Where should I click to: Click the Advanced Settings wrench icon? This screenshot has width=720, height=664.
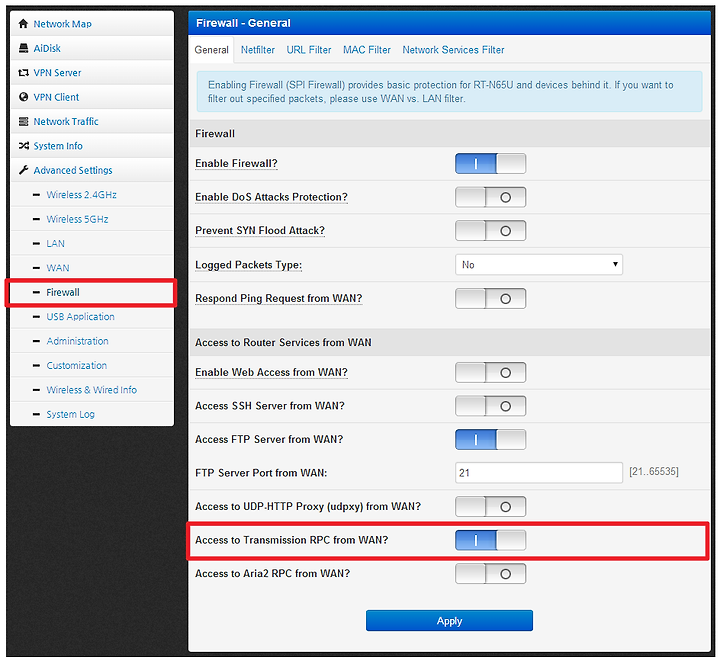click(23, 170)
